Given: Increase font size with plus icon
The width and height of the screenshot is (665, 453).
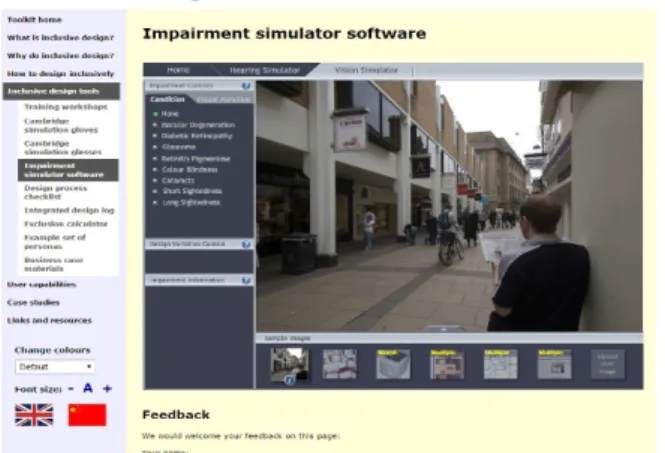Looking at the screenshot, I should [x=107, y=389].
